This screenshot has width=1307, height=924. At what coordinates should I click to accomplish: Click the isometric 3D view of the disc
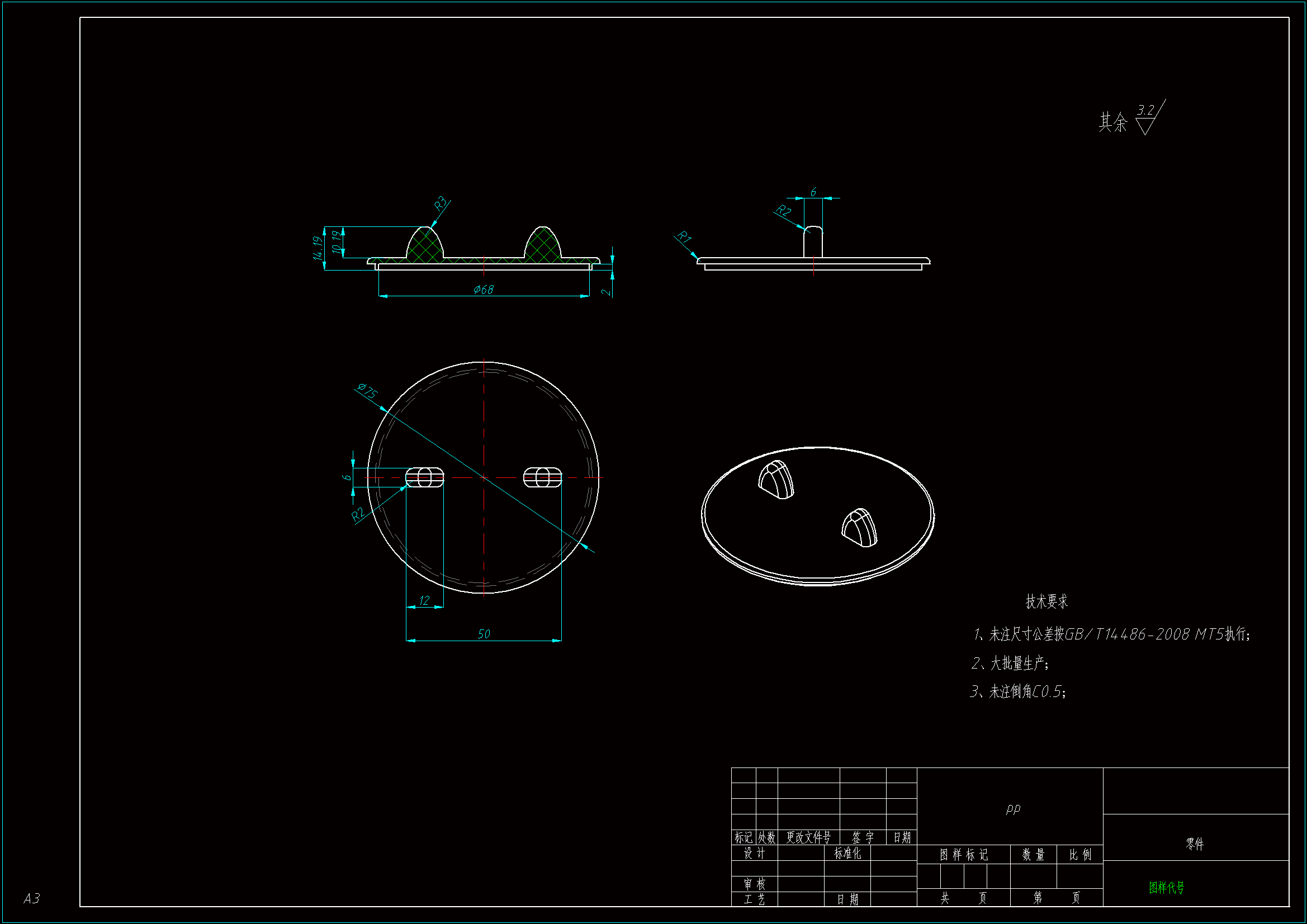click(x=817, y=517)
